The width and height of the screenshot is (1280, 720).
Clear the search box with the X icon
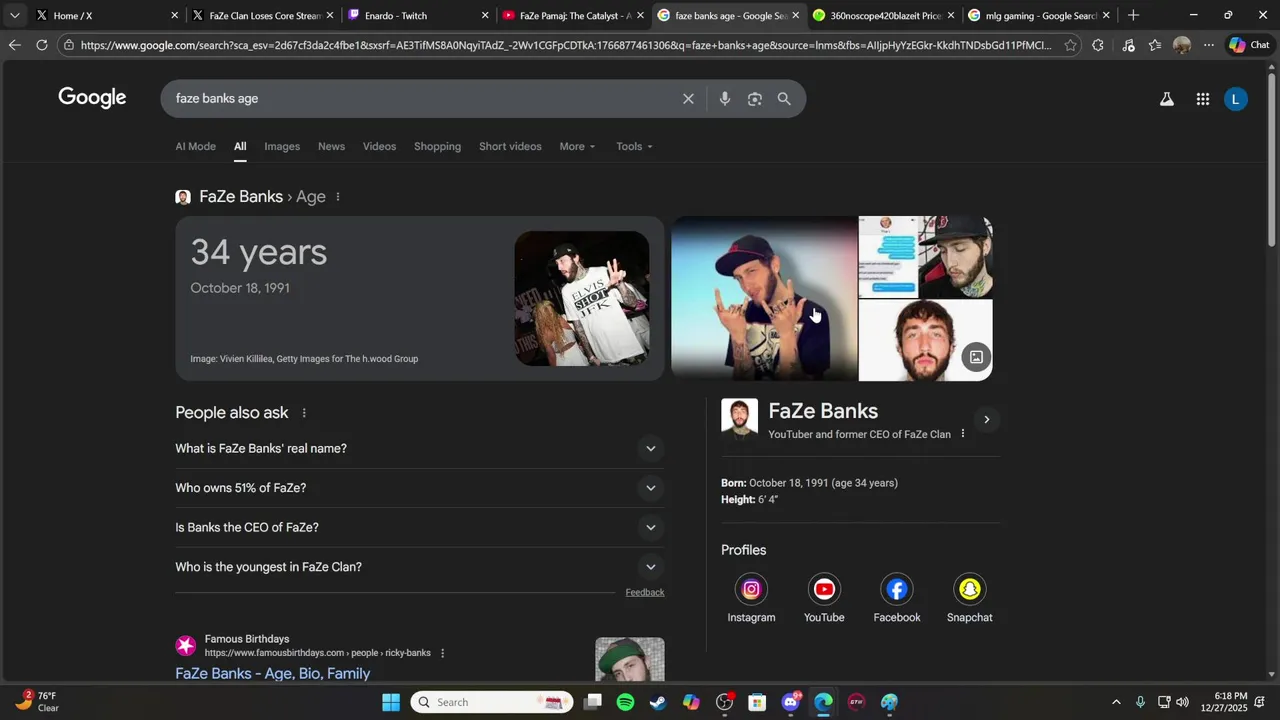coord(688,99)
